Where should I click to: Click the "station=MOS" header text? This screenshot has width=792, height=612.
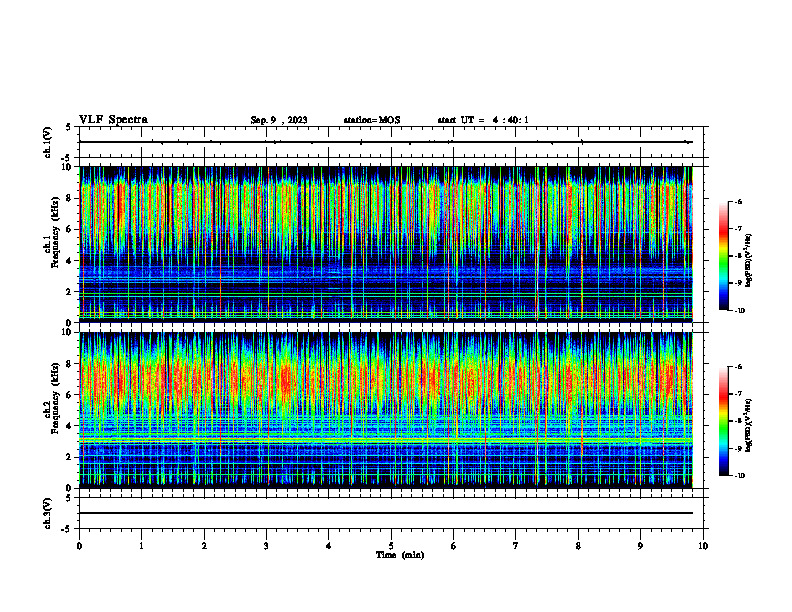372,120
